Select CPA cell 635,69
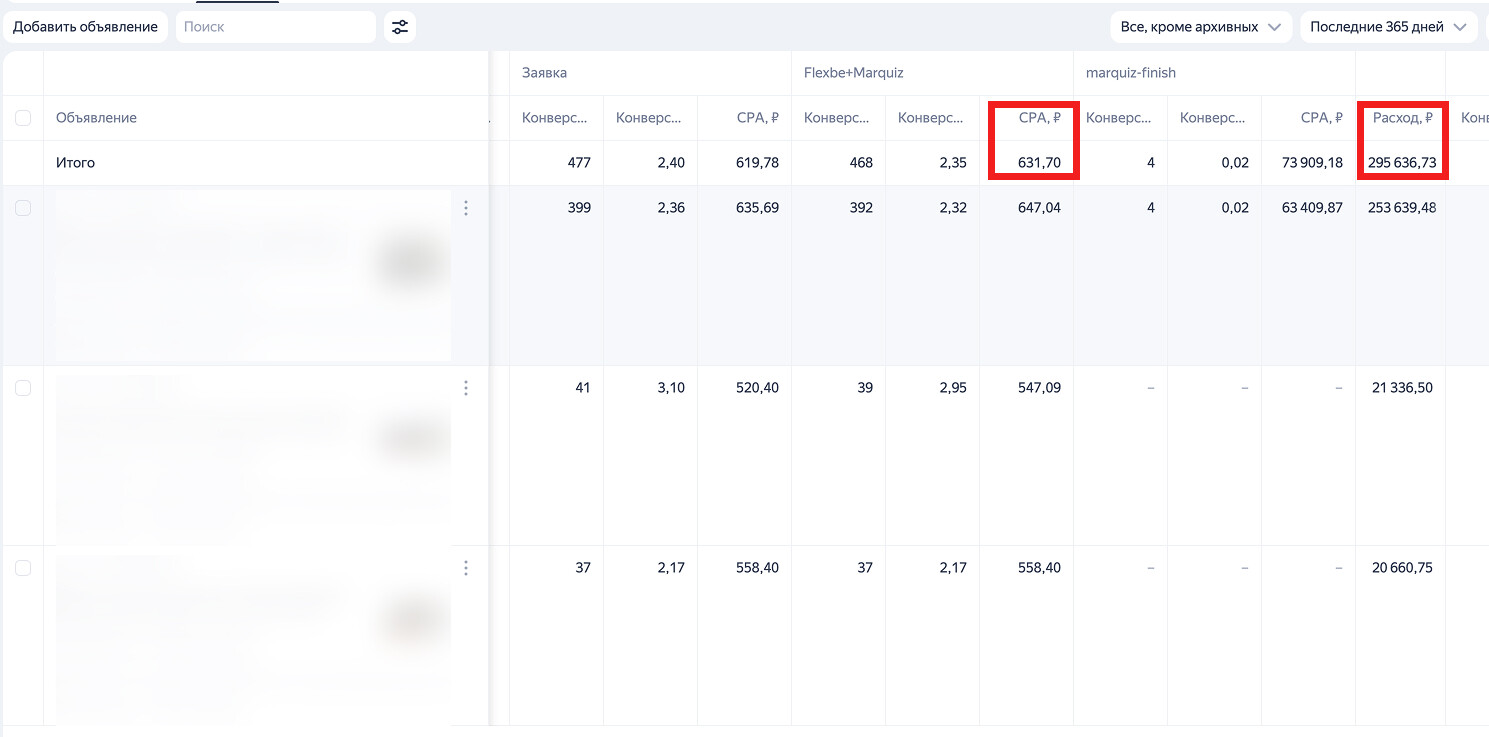Screen dimensions: 1489x737 tap(757, 208)
